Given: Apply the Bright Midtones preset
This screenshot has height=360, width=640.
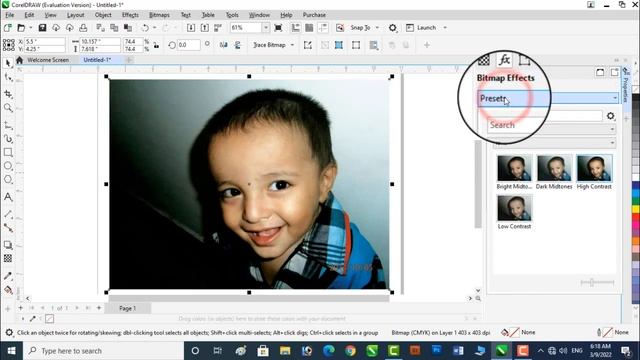Looking at the screenshot, I should coord(514,172).
